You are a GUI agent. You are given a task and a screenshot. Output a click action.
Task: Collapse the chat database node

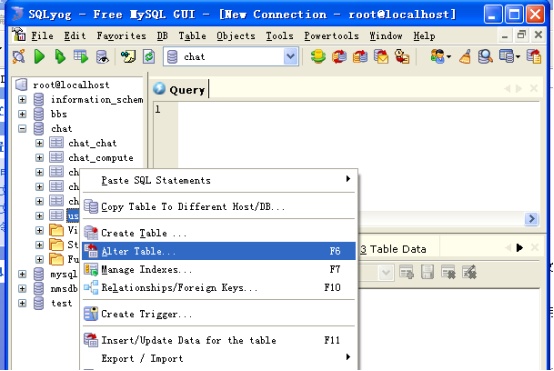click(x=22, y=129)
